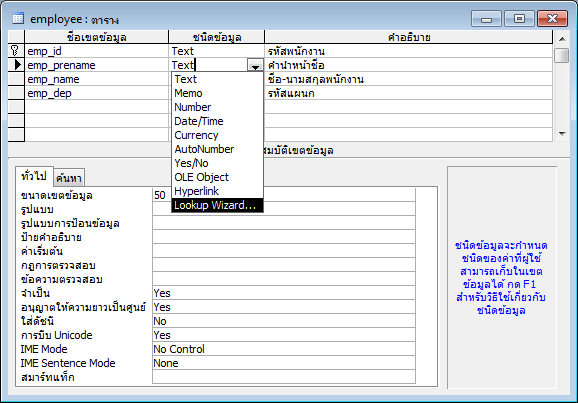The width and height of the screenshot is (578, 403).
Task: Click the จำเป็น property value Yes
Action: [284, 293]
